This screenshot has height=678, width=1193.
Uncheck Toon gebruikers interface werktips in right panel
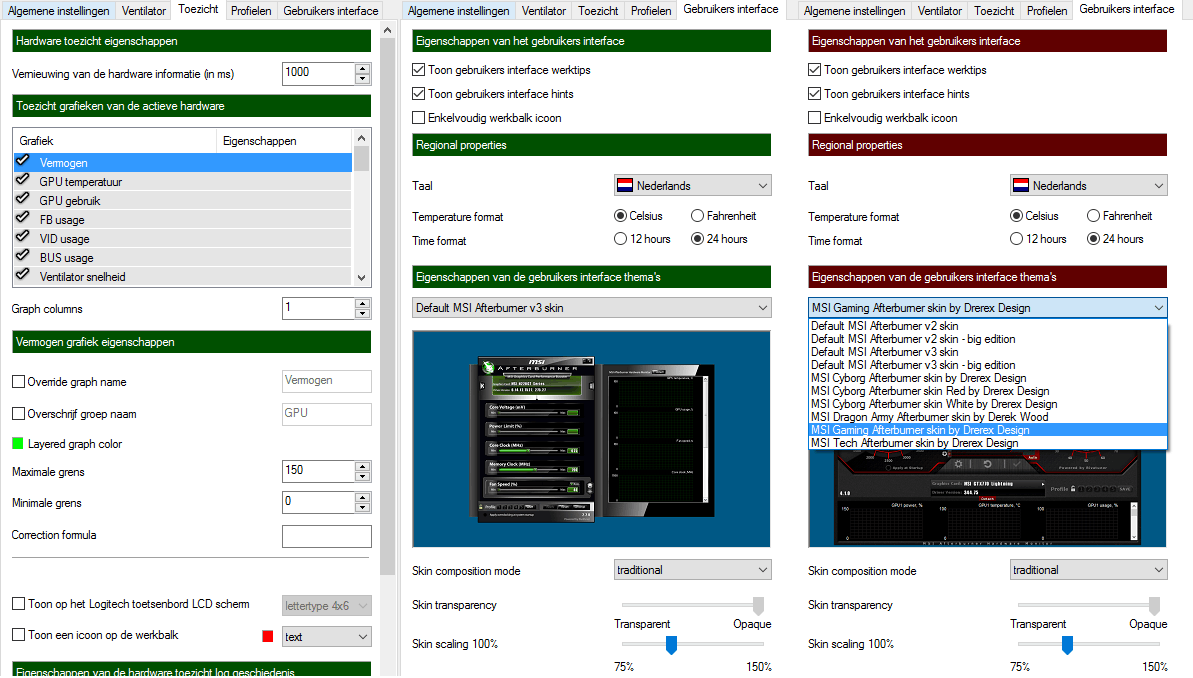click(x=814, y=69)
